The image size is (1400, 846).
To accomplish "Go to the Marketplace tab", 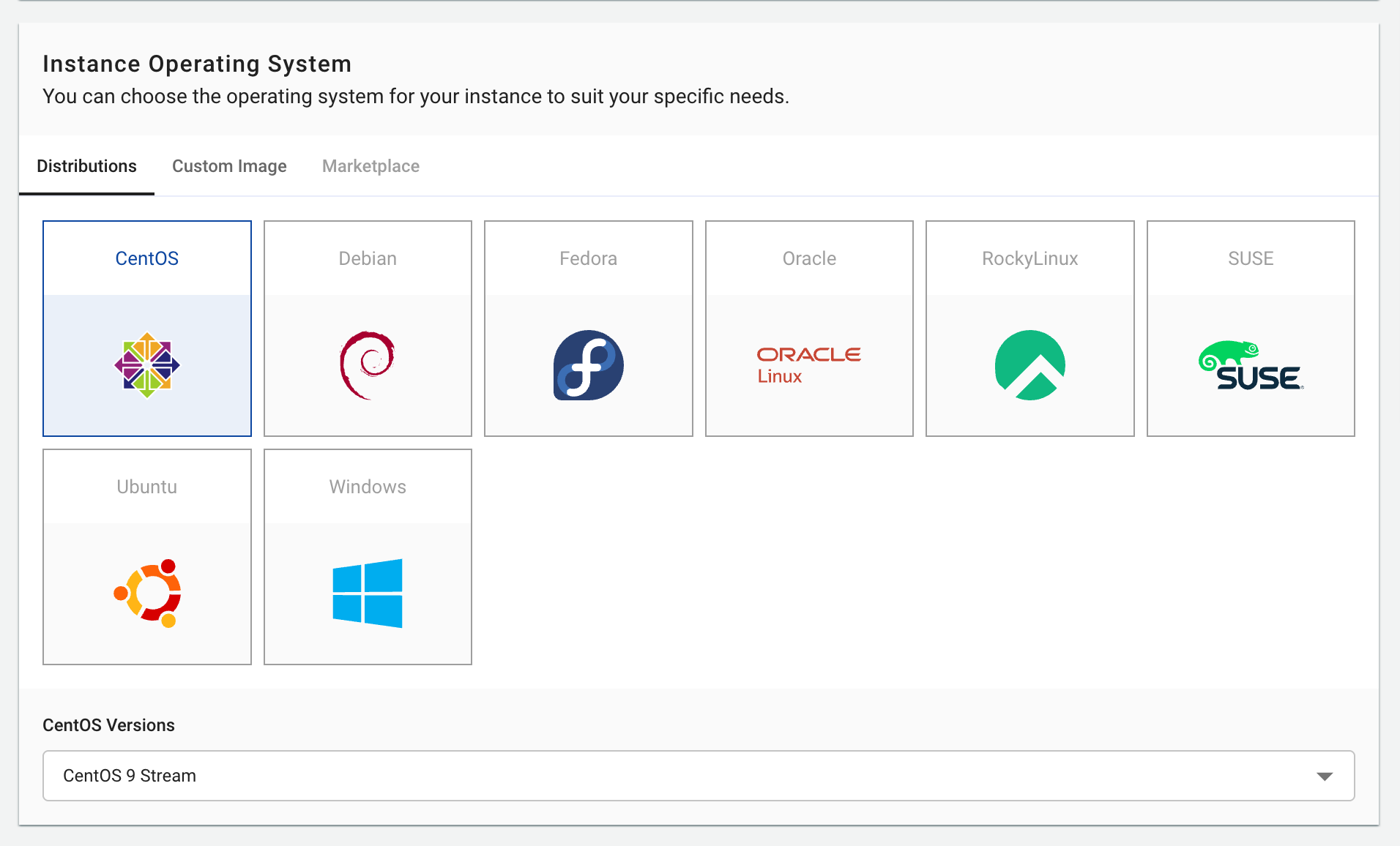I will click(371, 166).
